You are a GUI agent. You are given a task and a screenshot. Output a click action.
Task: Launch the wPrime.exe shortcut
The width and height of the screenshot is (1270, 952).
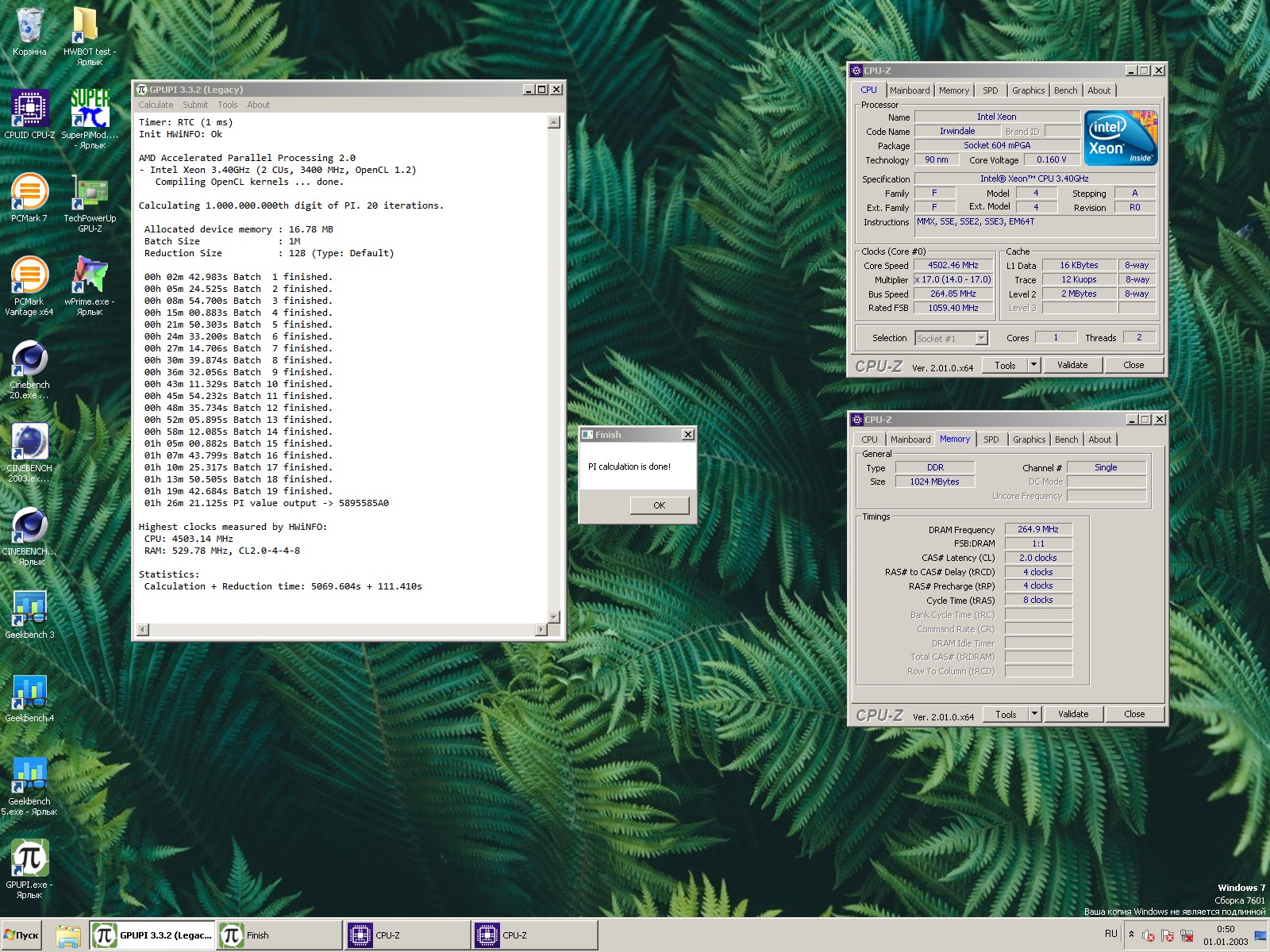(90, 286)
